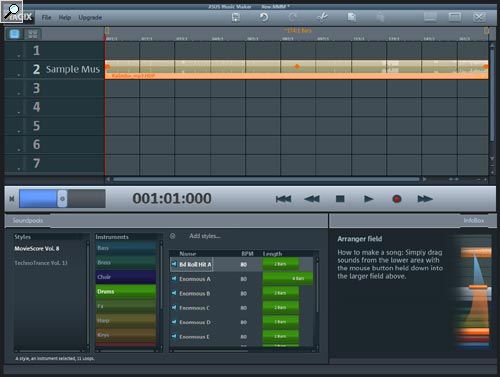Viewport: 500px width, 377px height.
Task: Select the Brass instrument
Action: [x=126, y=263]
